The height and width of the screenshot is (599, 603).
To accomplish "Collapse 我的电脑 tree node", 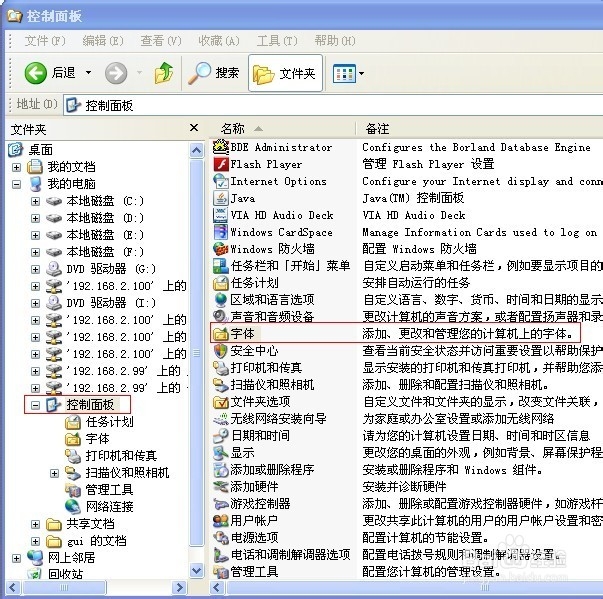I will pos(17,184).
